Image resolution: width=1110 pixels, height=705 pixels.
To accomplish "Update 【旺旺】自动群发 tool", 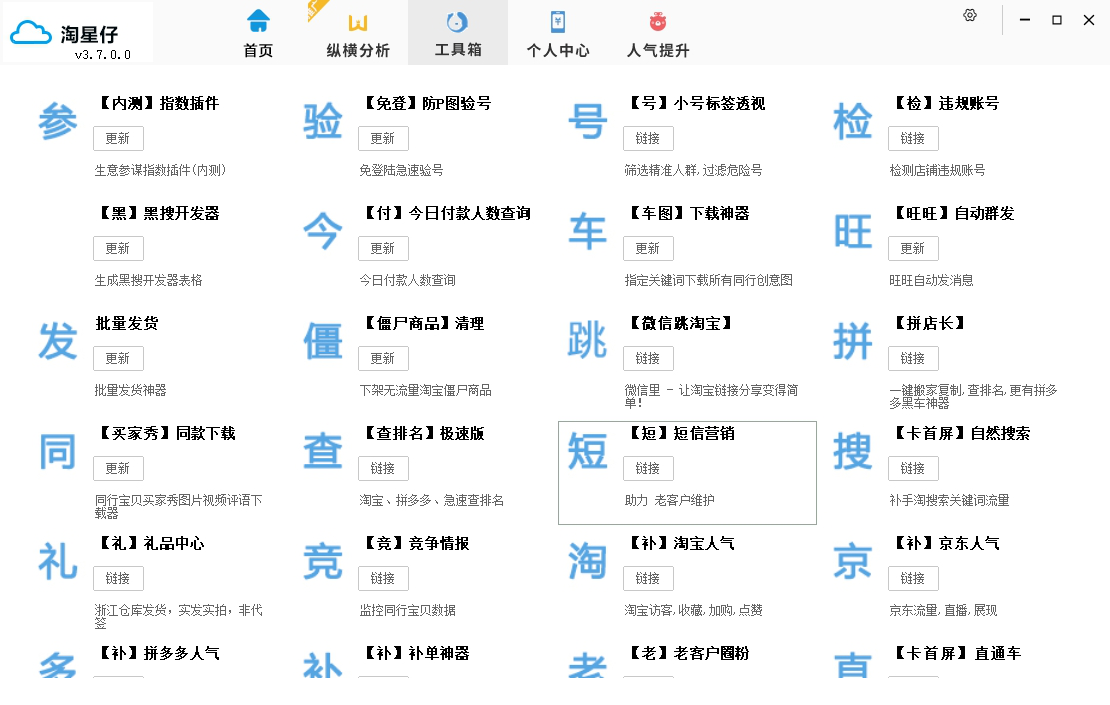I will pyautogui.click(x=913, y=248).
